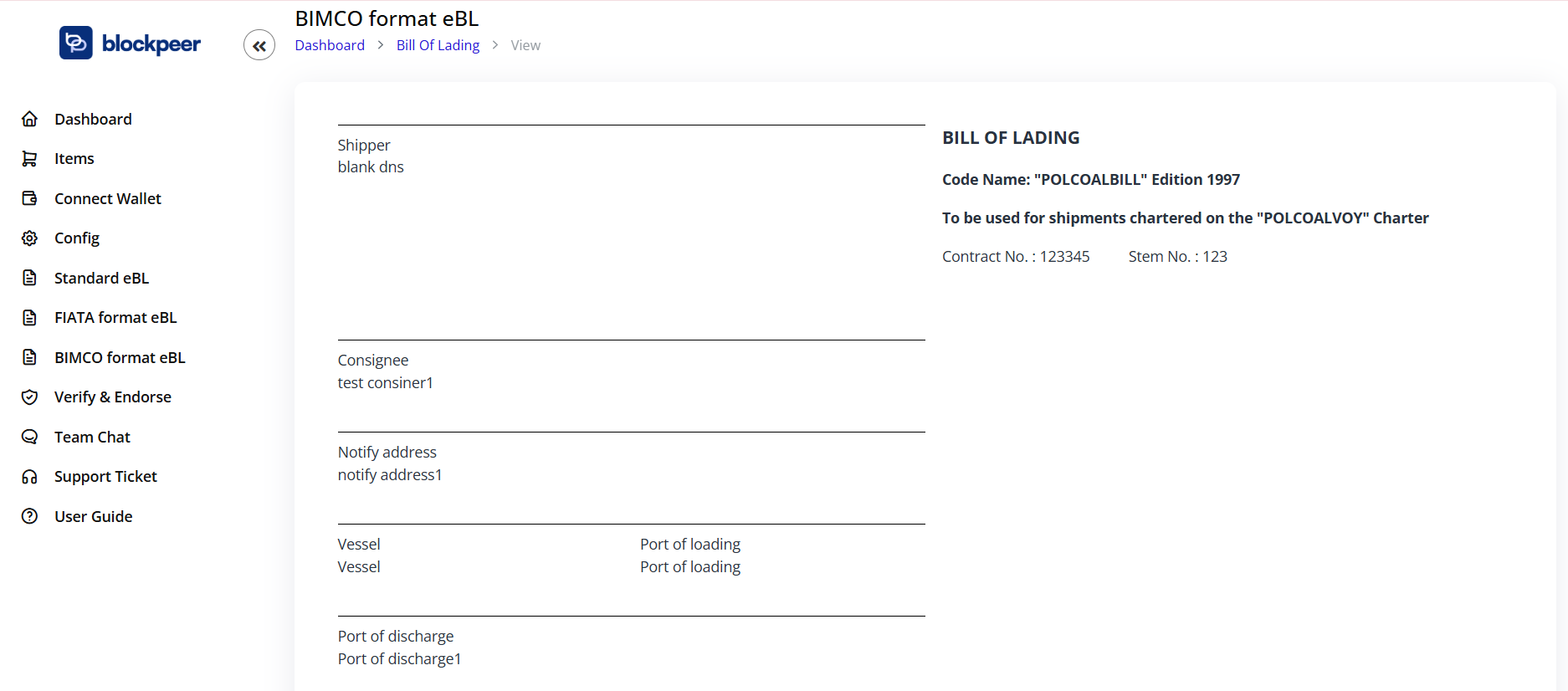Click the blockpeer wordmark text
Screen dimensions: 1568x691
[x=151, y=44]
